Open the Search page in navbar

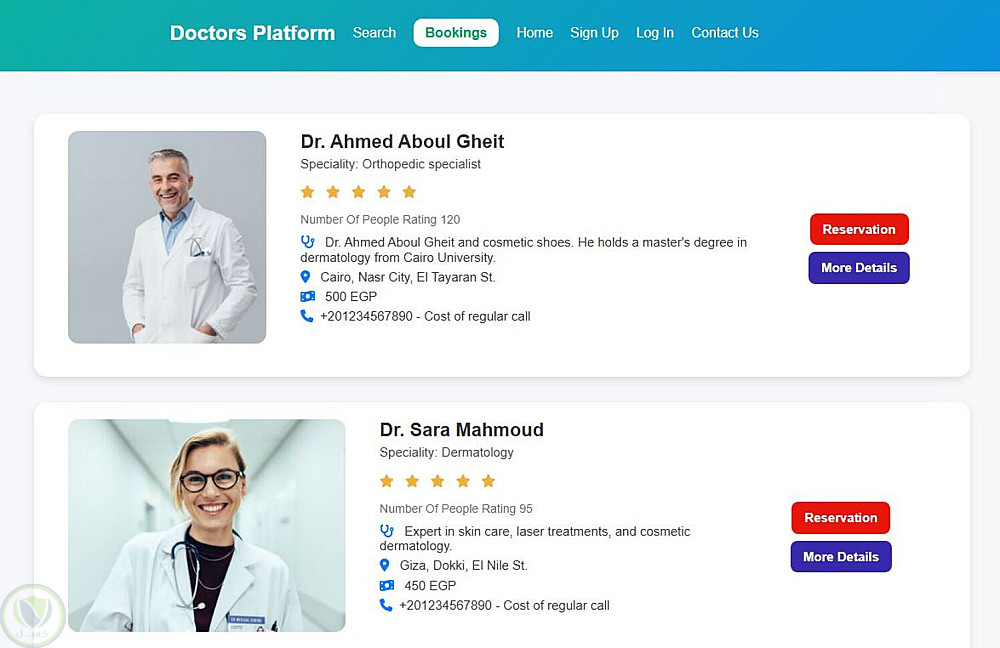pos(374,33)
